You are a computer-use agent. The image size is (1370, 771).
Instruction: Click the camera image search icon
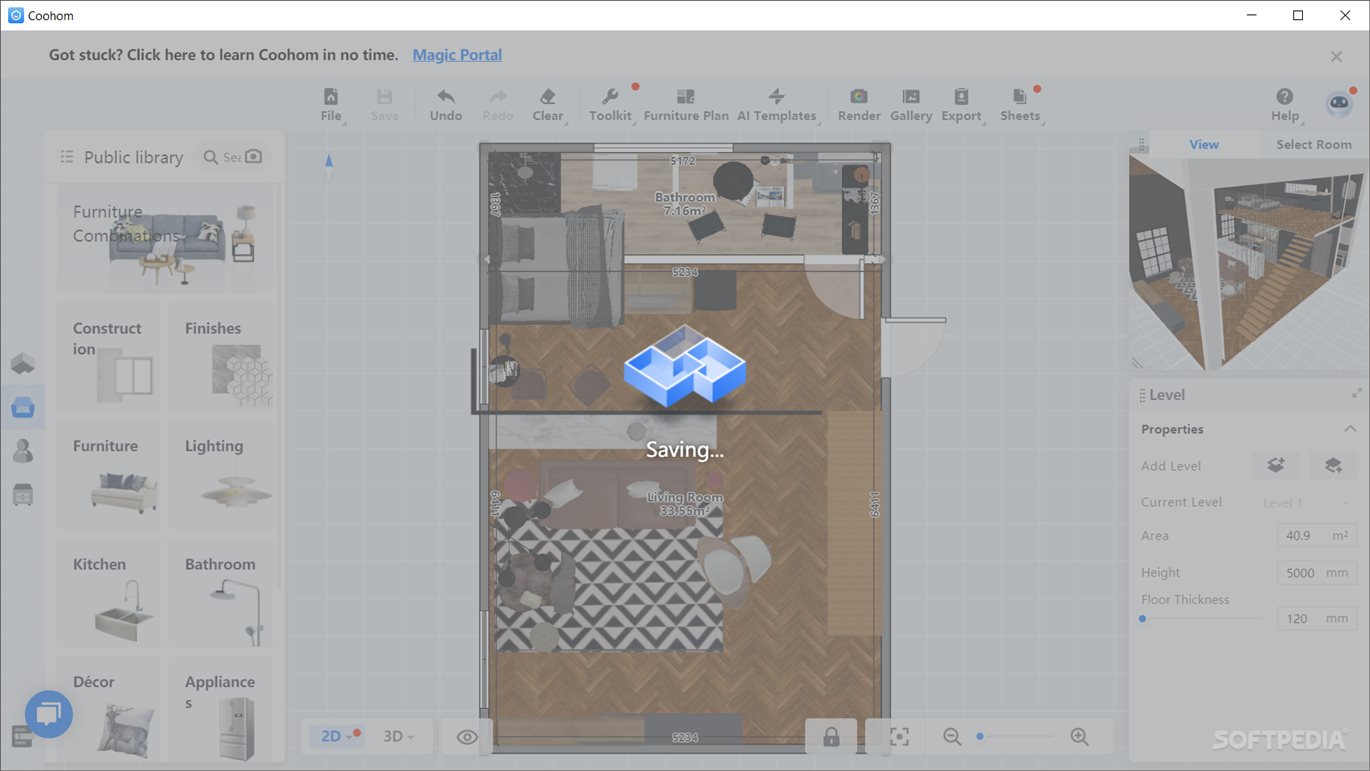point(254,157)
